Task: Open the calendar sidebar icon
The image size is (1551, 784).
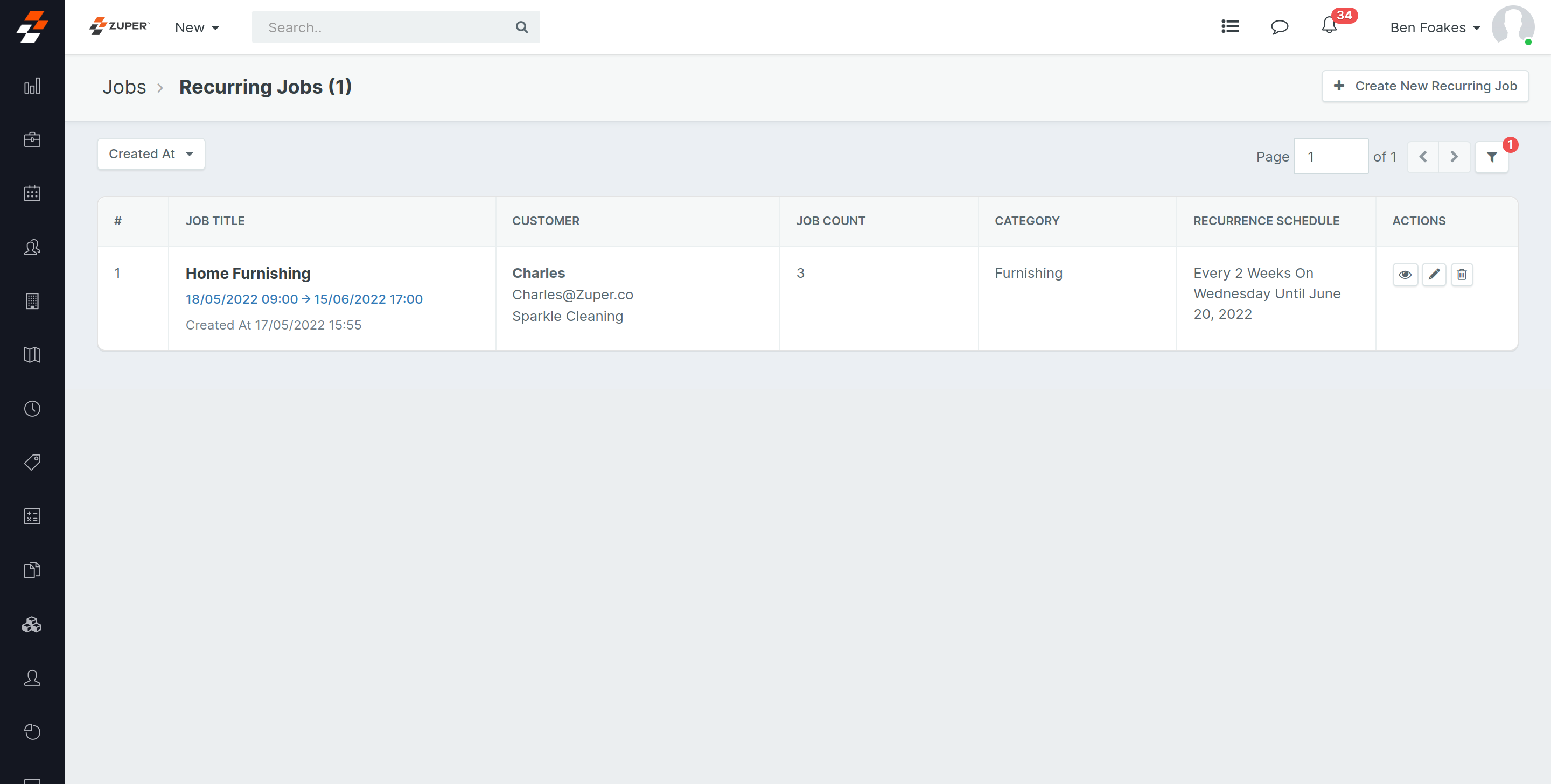Action: pyautogui.click(x=32, y=193)
